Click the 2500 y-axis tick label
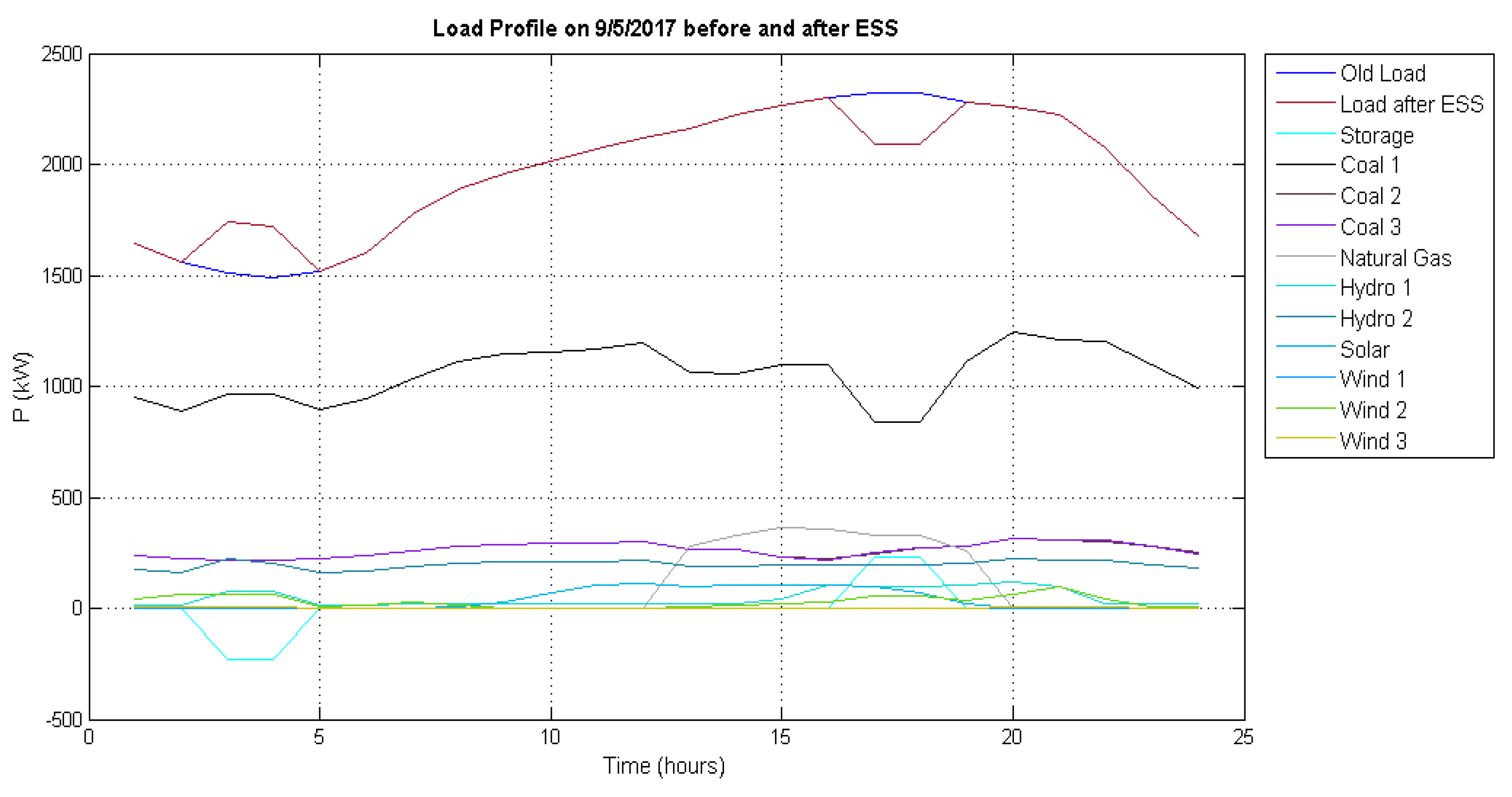 pyautogui.click(x=62, y=54)
